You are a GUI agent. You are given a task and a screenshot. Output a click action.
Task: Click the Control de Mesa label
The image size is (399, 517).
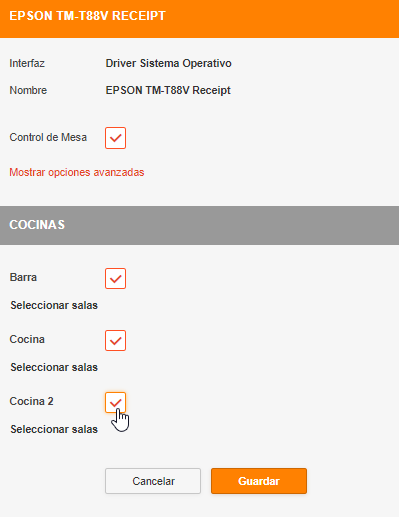coord(48,137)
